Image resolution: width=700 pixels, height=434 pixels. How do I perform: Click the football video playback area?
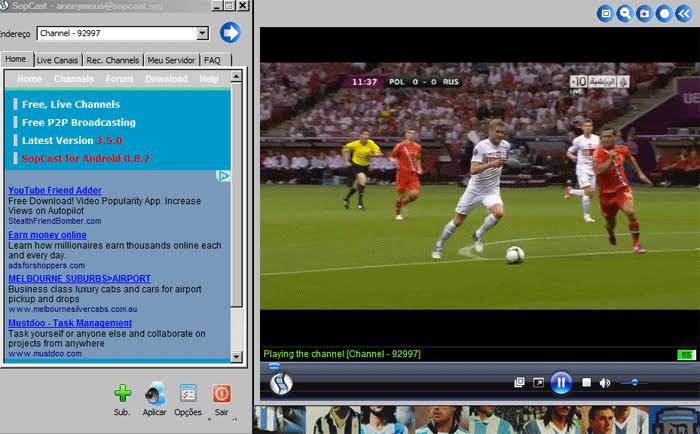(x=480, y=186)
